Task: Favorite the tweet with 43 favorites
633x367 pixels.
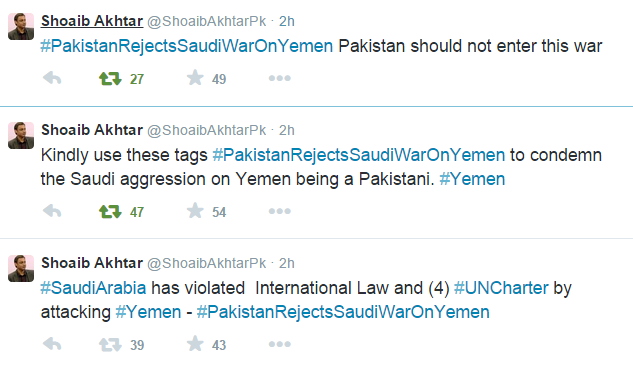Action: (195, 344)
